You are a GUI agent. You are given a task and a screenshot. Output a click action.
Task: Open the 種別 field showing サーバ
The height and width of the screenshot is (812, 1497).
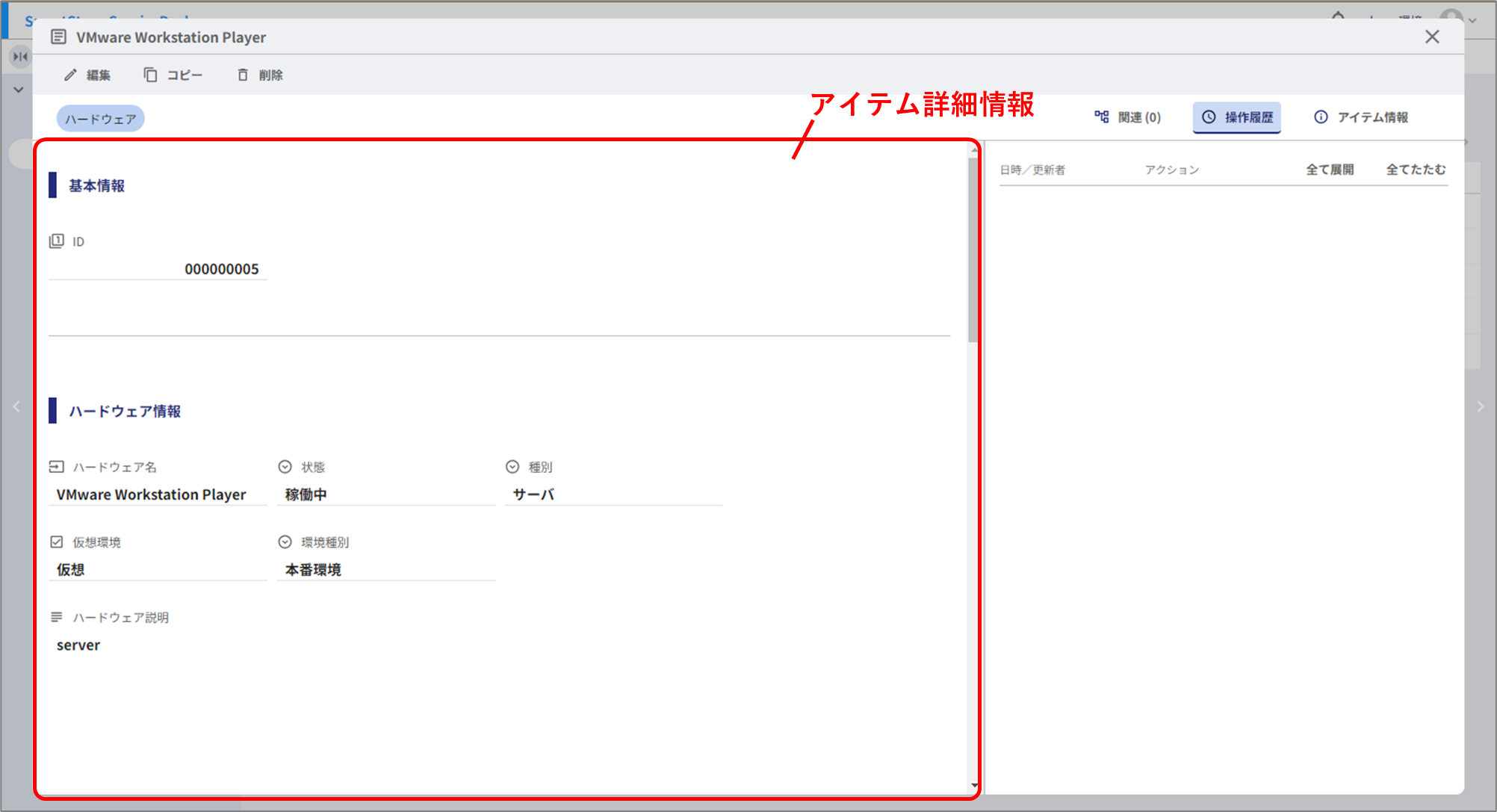(x=614, y=495)
